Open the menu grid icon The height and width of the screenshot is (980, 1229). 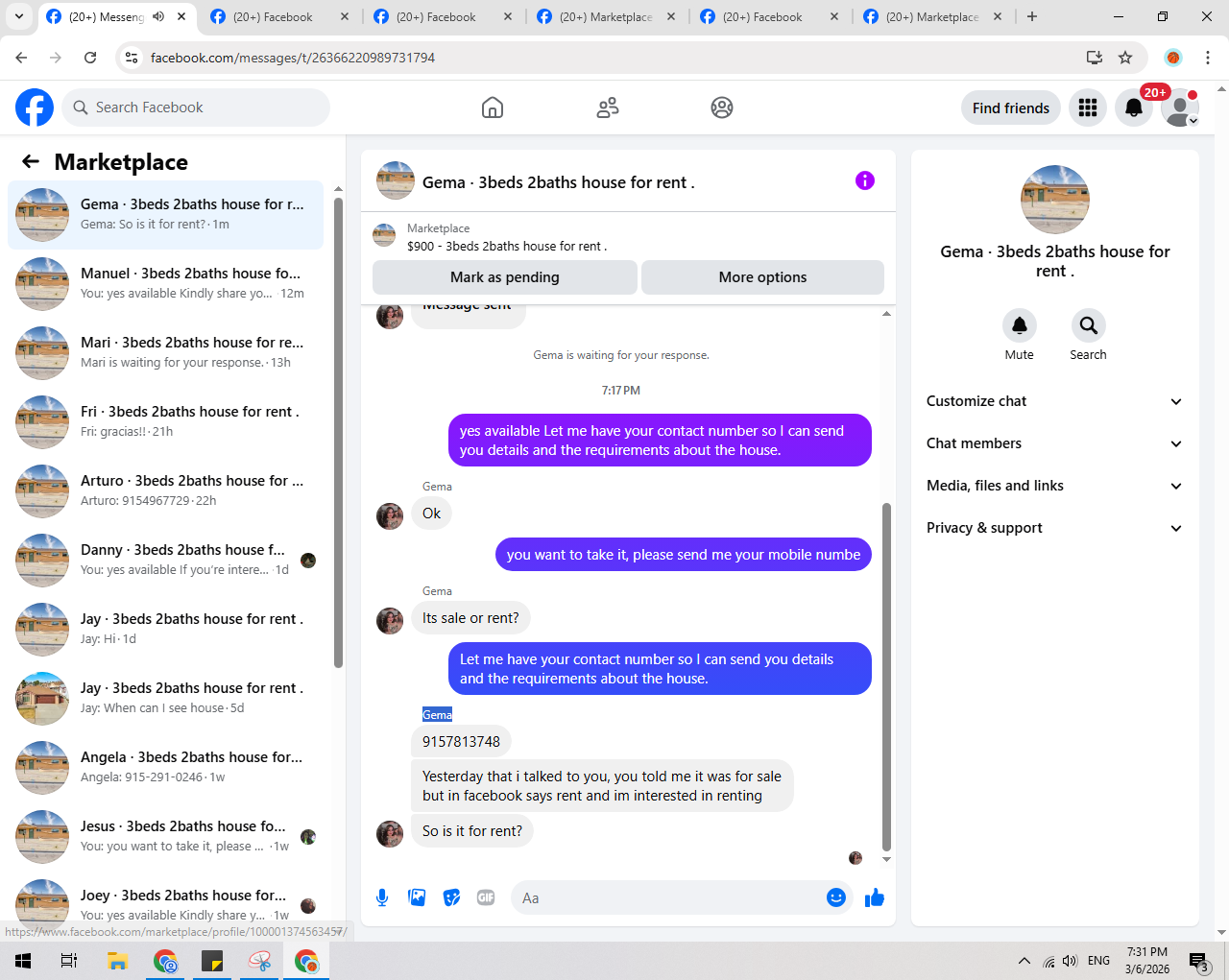point(1088,108)
